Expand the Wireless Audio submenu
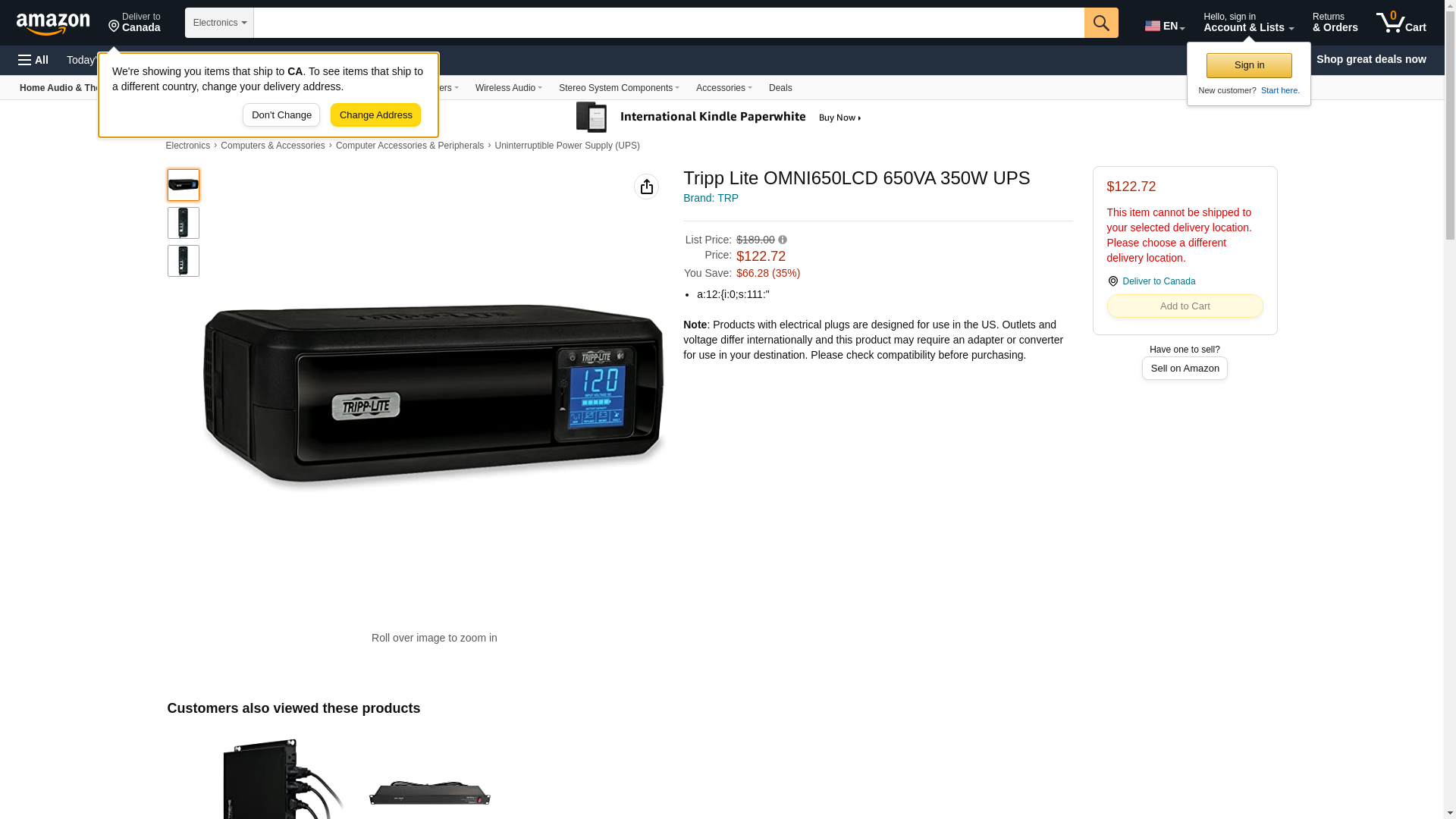 click(x=508, y=88)
